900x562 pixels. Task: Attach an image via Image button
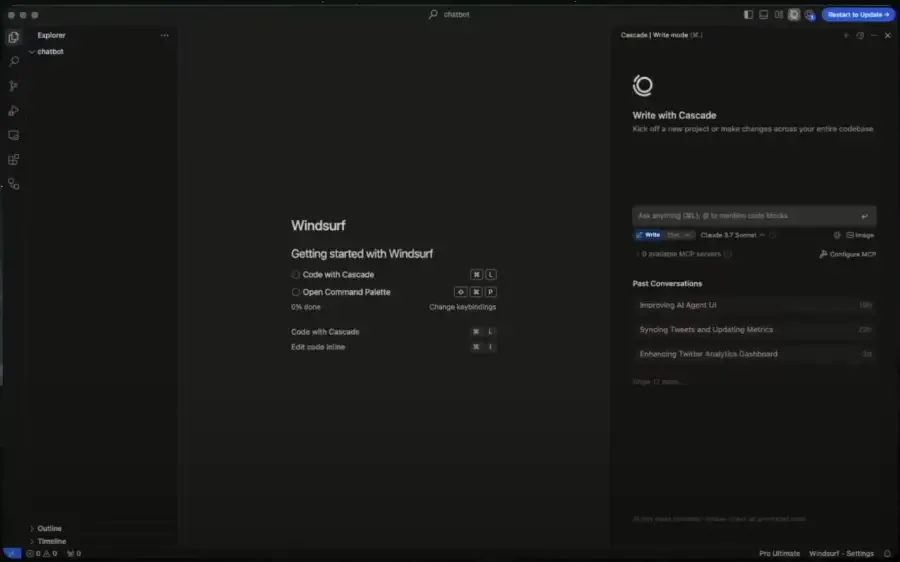tap(860, 235)
